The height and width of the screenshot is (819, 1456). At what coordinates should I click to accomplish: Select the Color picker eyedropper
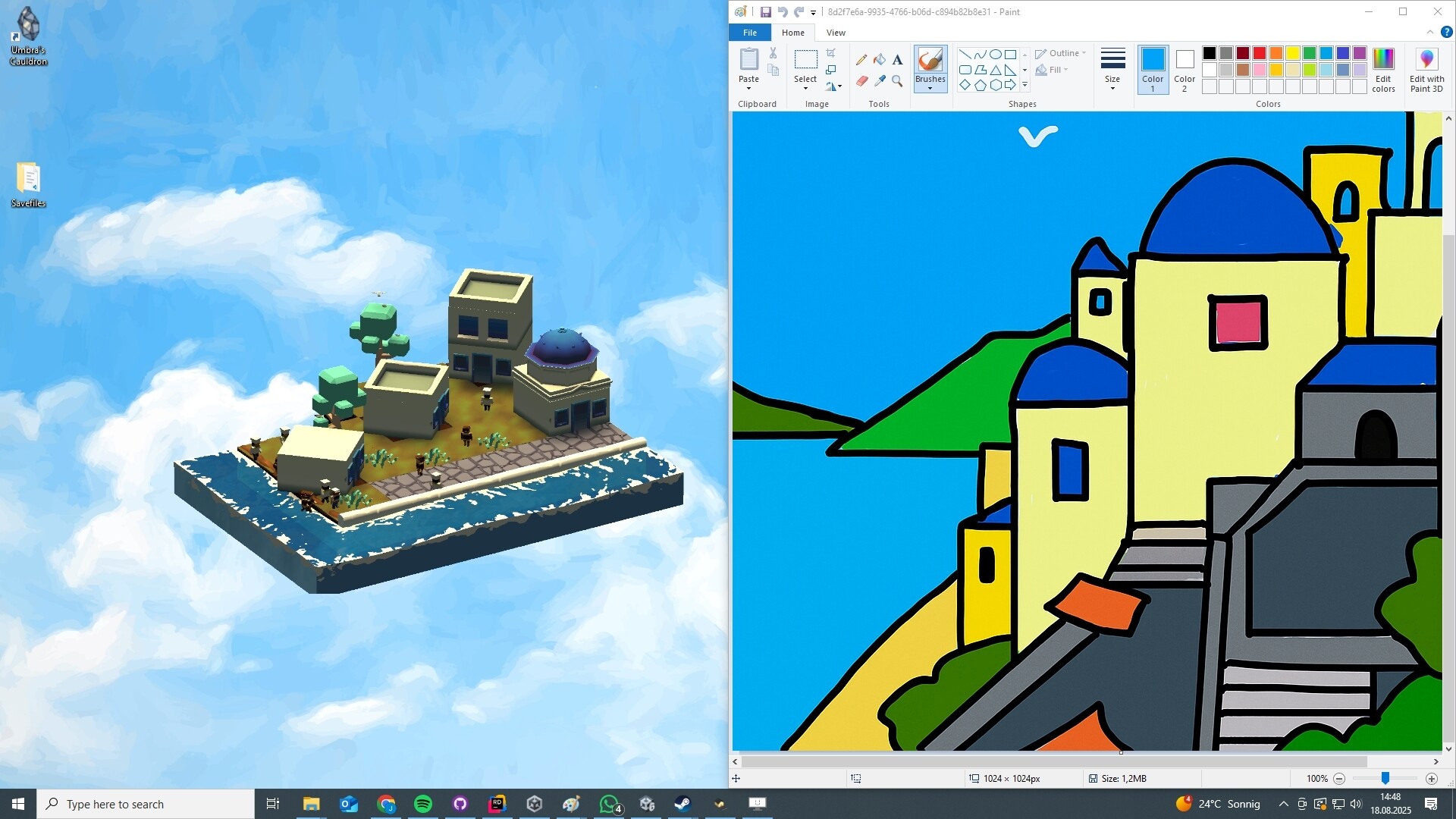click(x=880, y=81)
